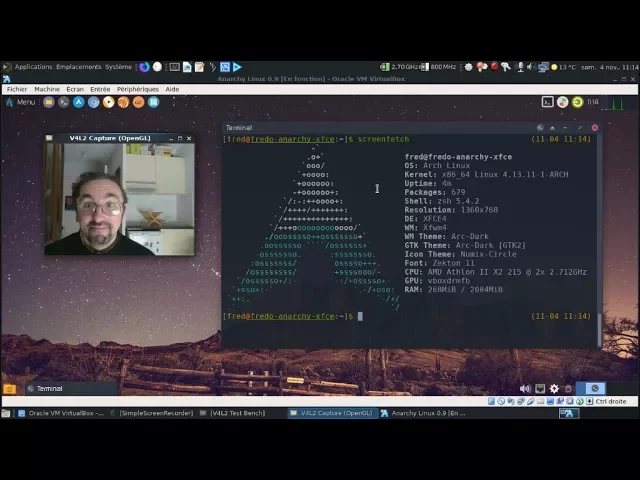Click the round colorful icon in guest right panel

pyautogui.click(x=562, y=102)
